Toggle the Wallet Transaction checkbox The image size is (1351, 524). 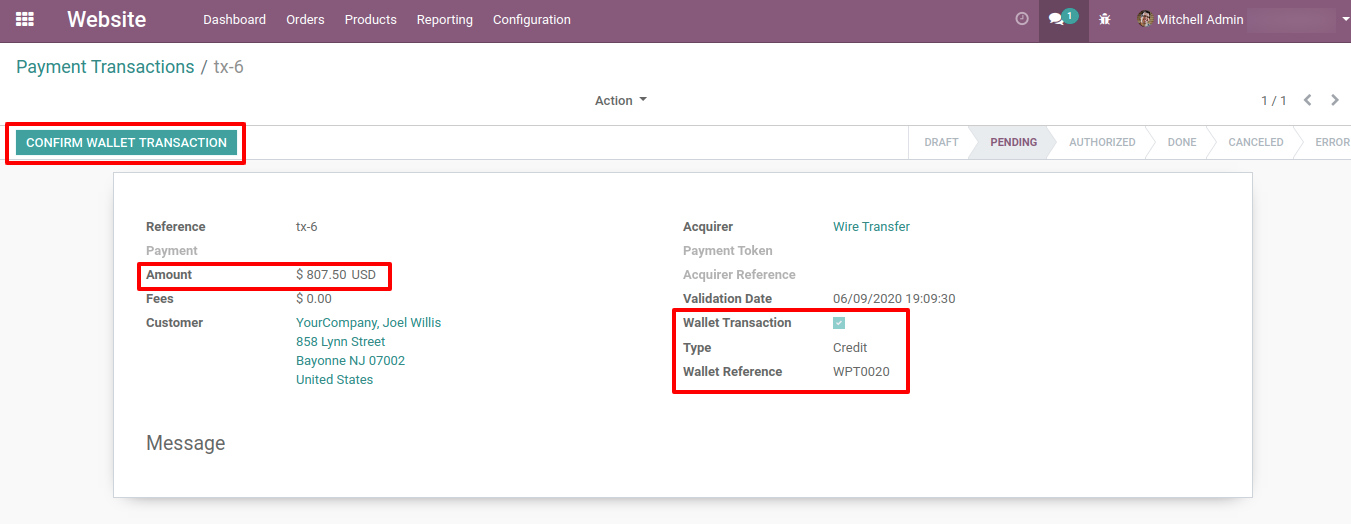point(839,323)
